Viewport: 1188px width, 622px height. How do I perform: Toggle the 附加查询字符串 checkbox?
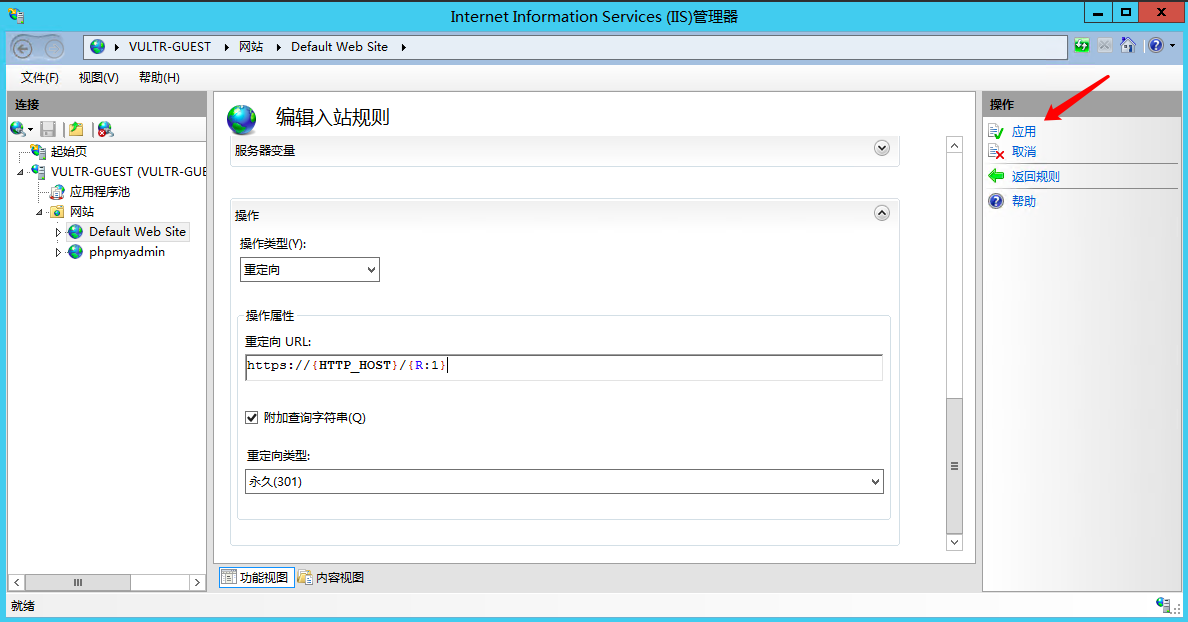(252, 417)
